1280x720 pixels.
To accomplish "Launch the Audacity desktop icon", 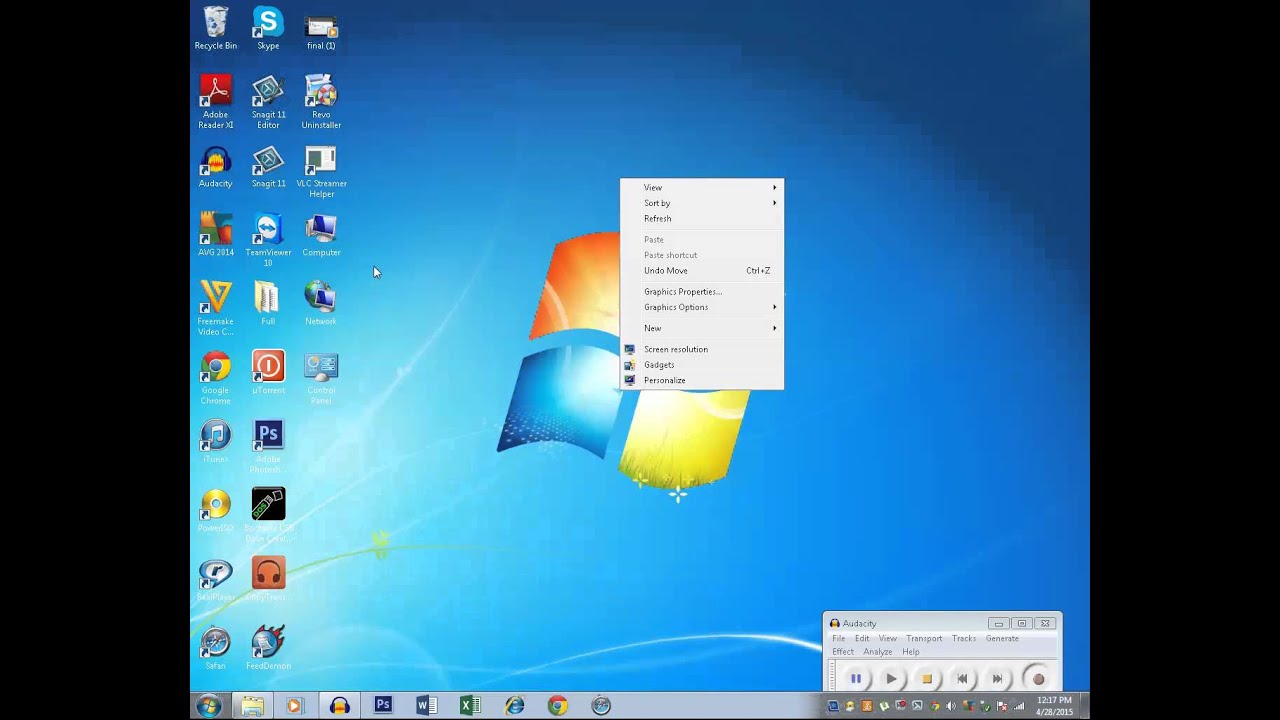I will (x=215, y=162).
